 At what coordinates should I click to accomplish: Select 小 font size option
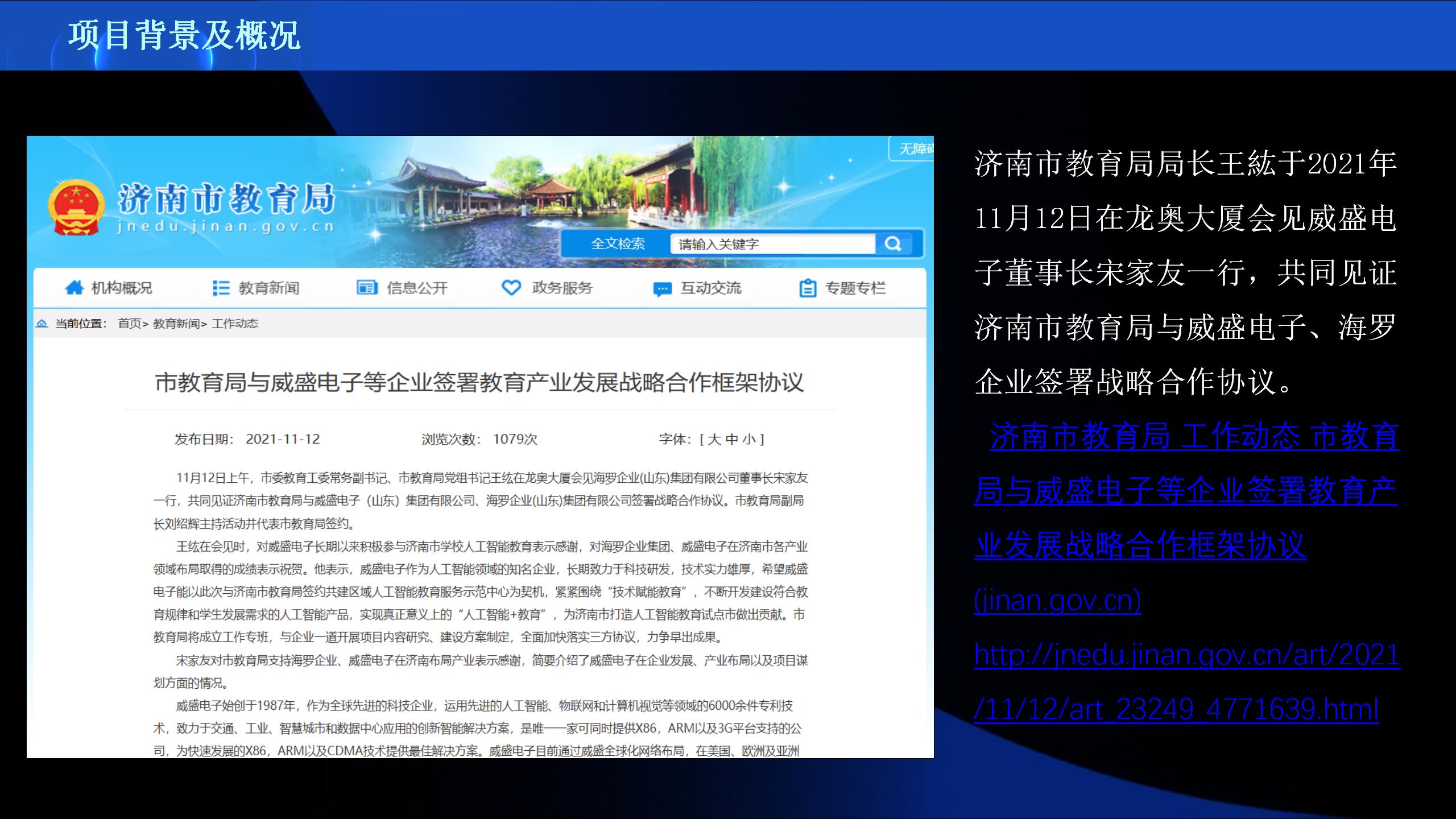[x=749, y=439]
